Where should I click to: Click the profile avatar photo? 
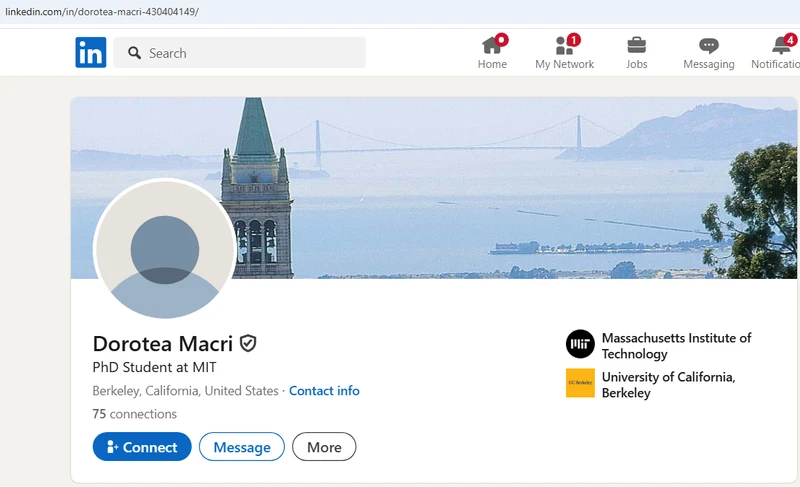tap(165, 250)
